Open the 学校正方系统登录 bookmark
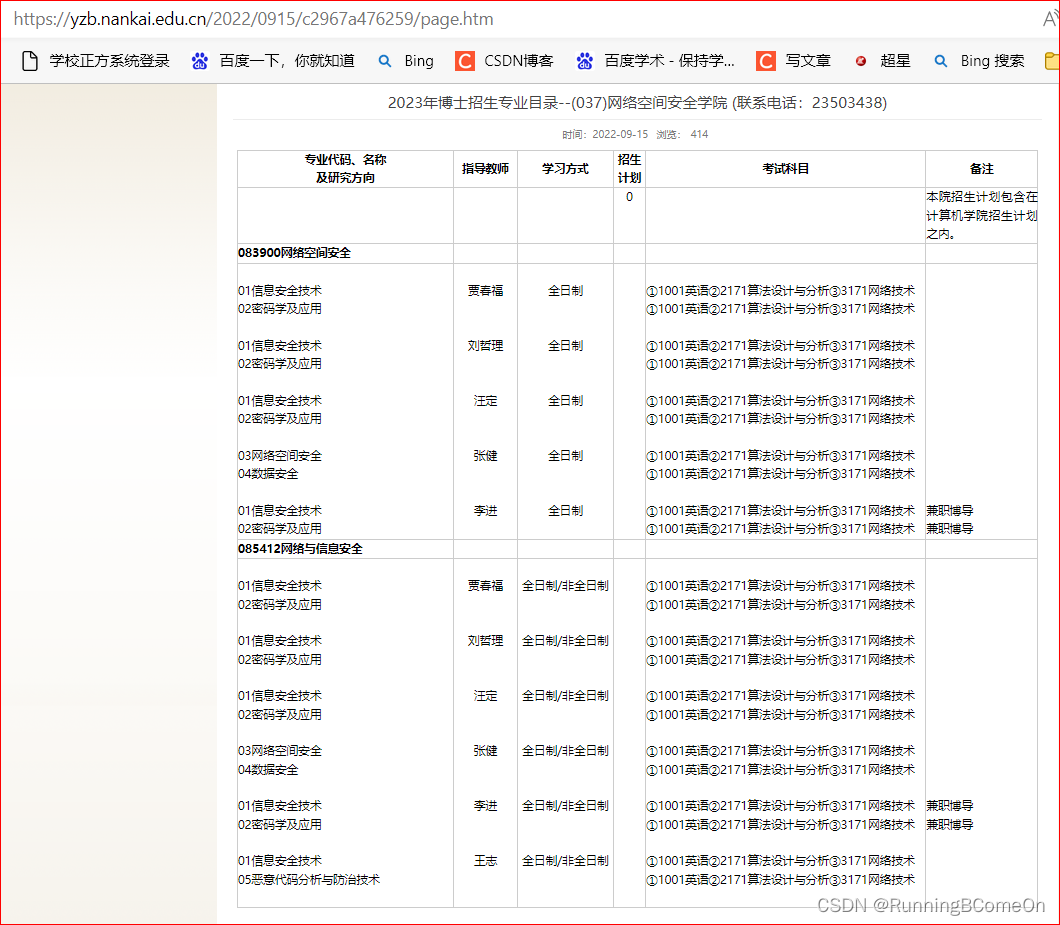1060x925 pixels. 95,61
